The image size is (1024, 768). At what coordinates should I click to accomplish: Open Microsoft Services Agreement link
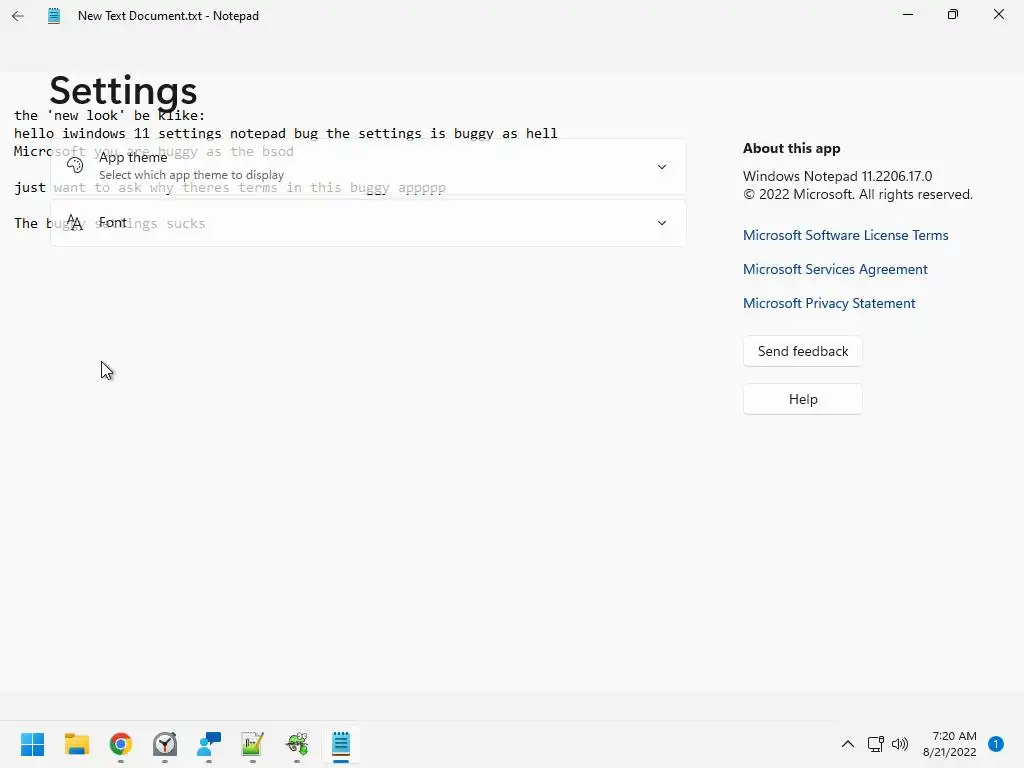point(835,269)
